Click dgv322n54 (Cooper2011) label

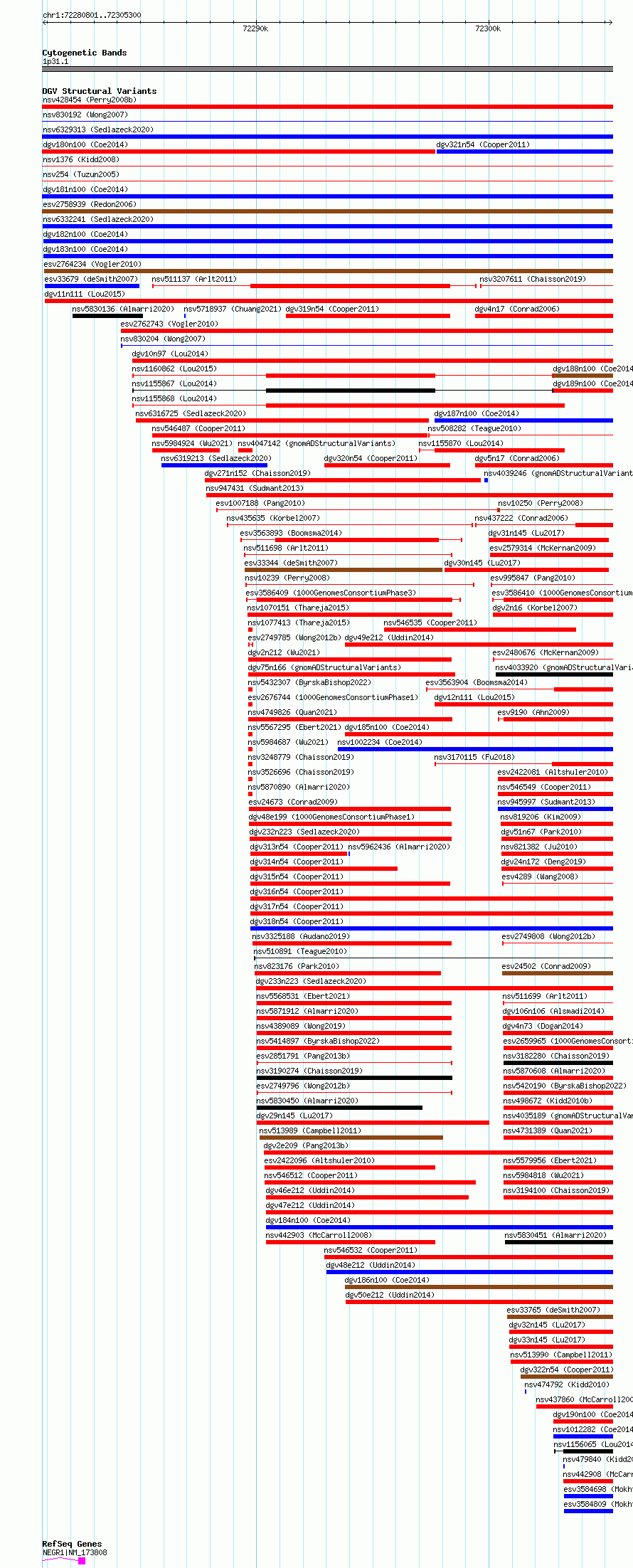pyautogui.click(x=567, y=1370)
